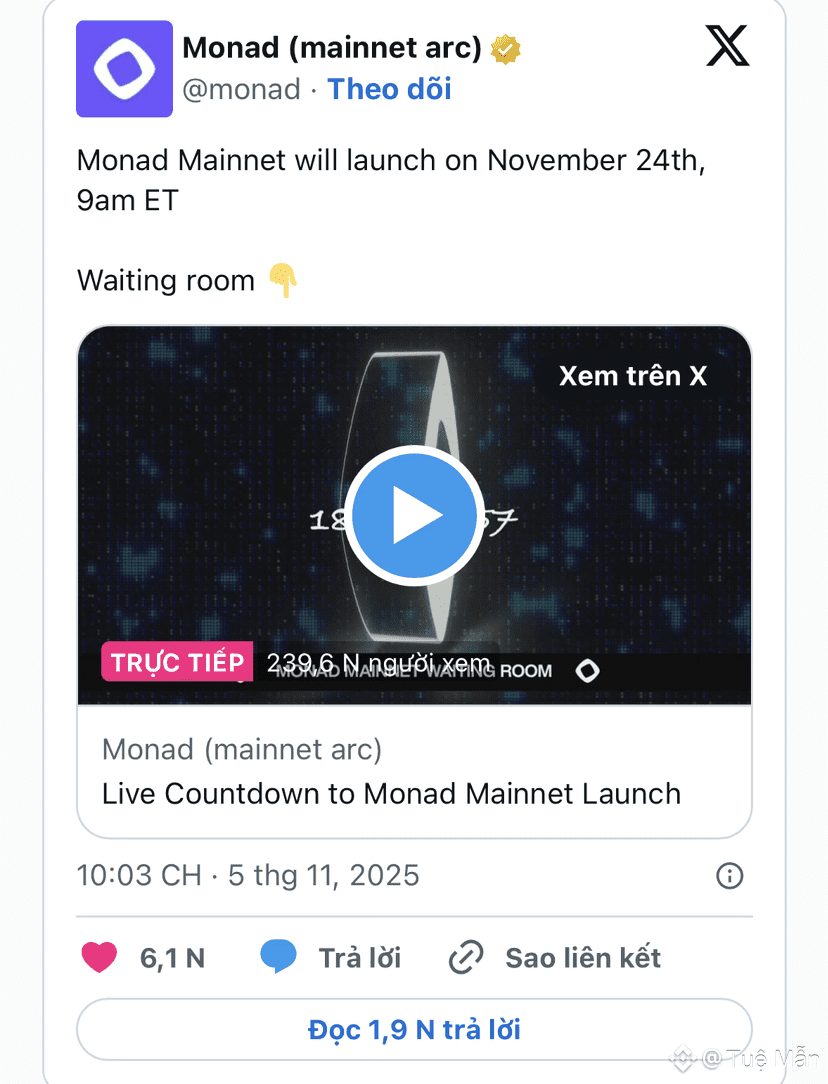Click the @monad handle

click(x=241, y=89)
